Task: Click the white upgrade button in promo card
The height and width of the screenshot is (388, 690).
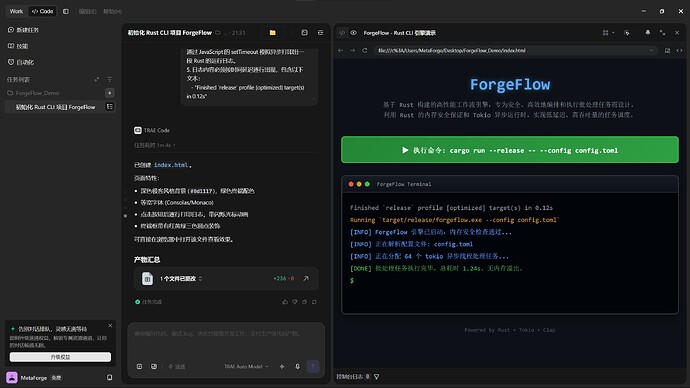Action: pyautogui.click(x=60, y=357)
